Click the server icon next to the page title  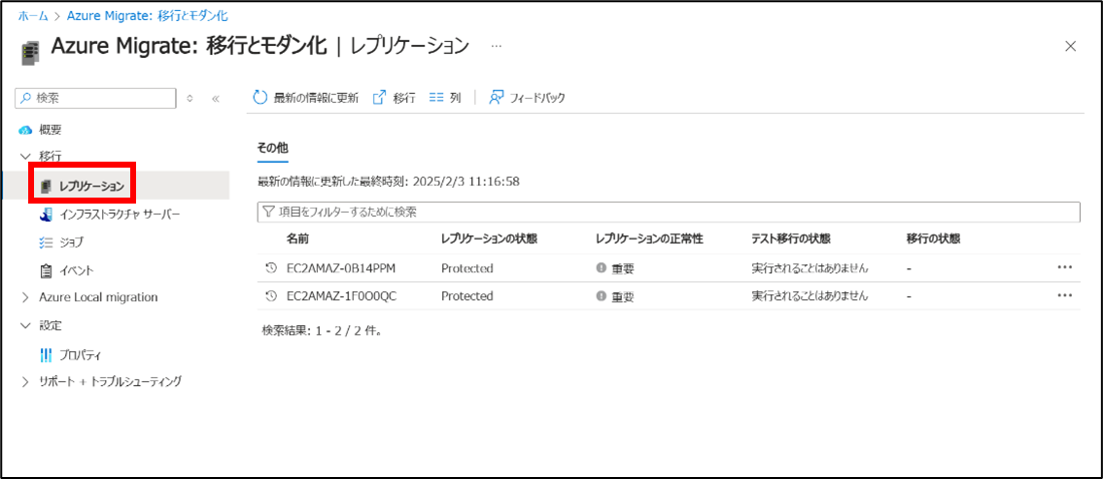click(x=31, y=53)
